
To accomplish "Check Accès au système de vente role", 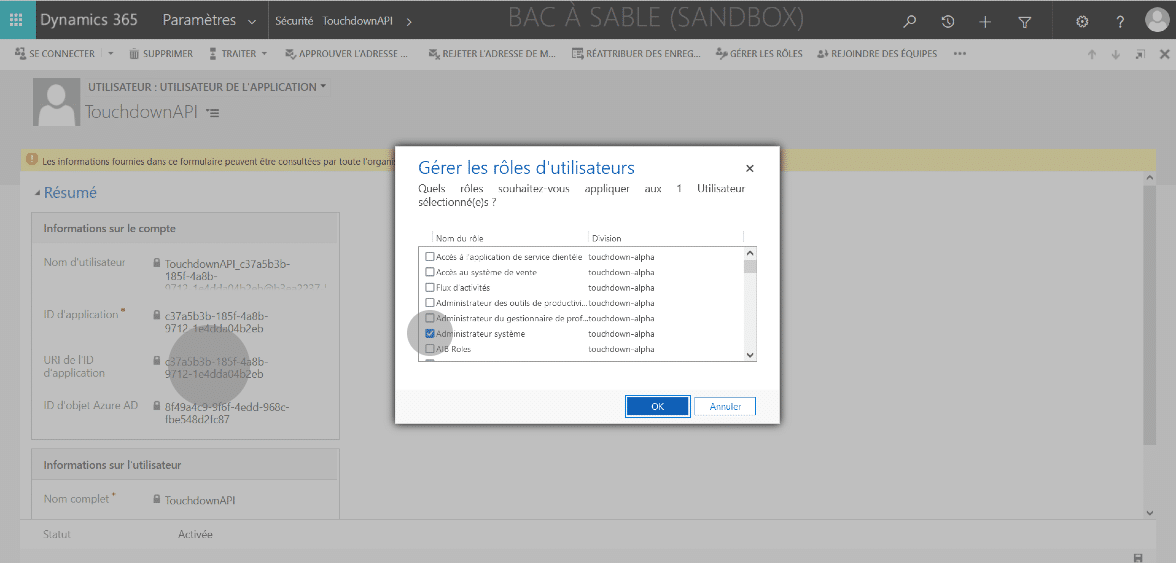I will point(430,272).
